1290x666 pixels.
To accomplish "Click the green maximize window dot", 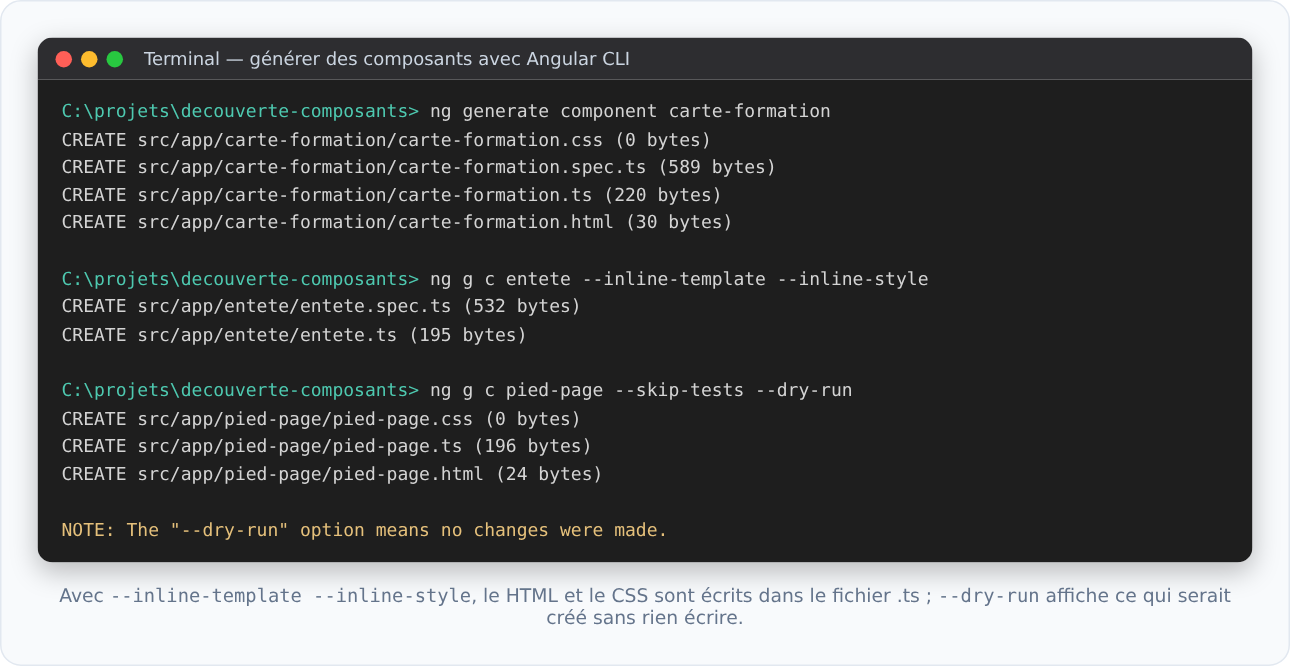I will pos(115,59).
